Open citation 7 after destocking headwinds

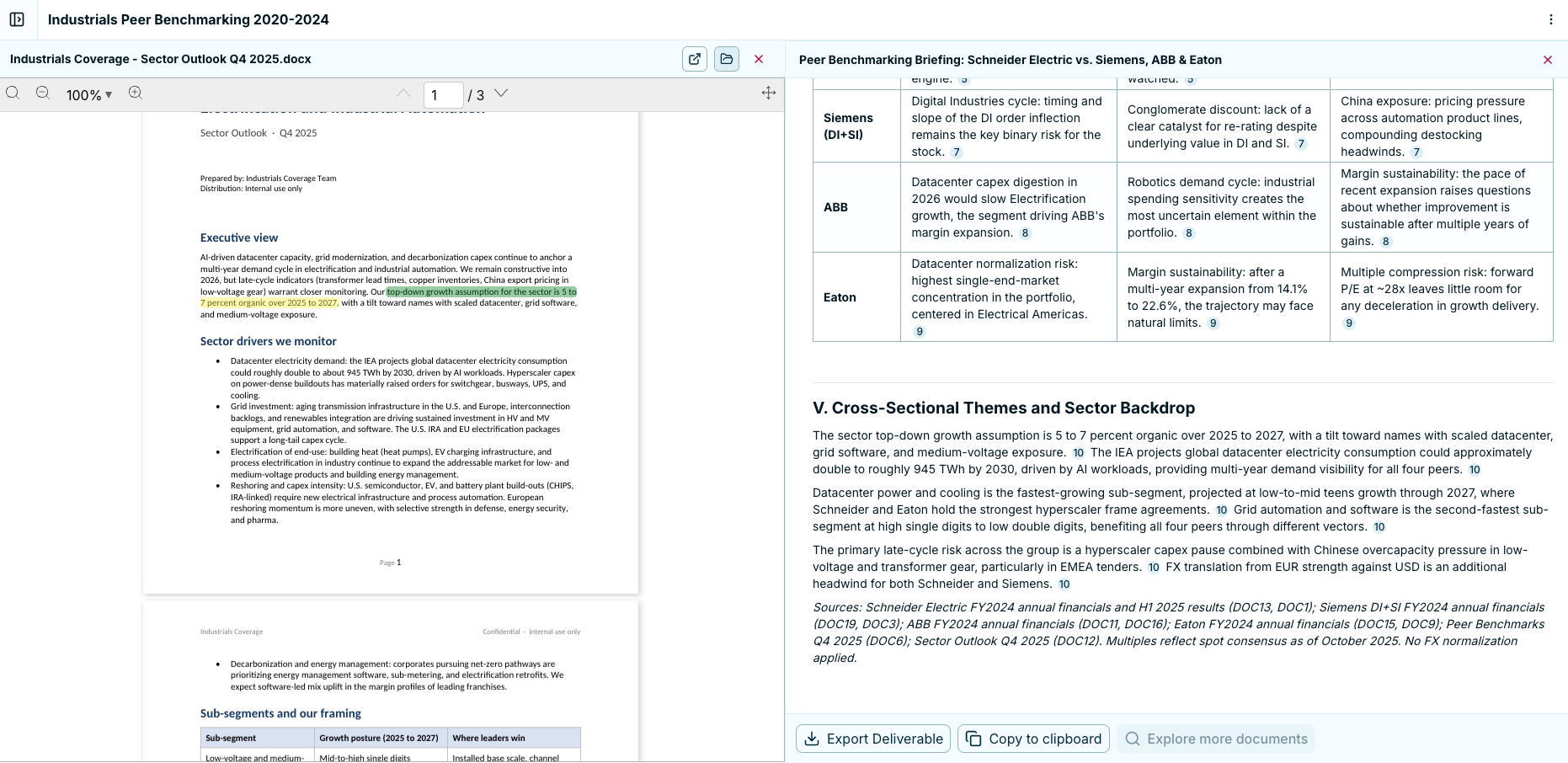[x=1416, y=152]
